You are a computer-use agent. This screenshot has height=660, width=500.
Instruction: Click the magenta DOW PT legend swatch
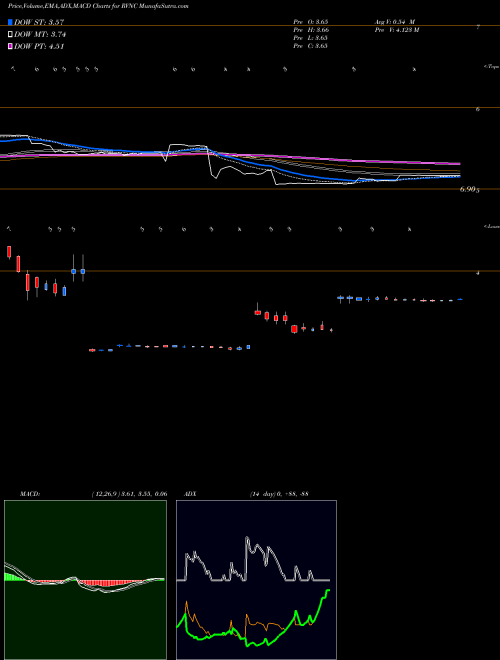click(11, 46)
